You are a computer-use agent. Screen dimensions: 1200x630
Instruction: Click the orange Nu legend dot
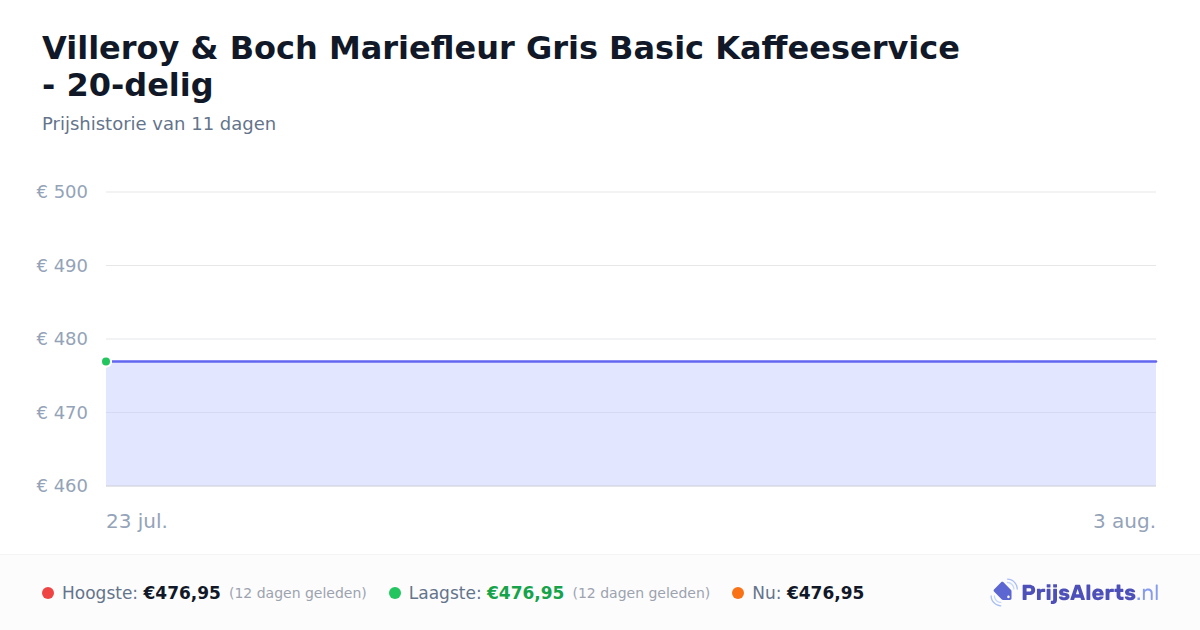[738, 593]
